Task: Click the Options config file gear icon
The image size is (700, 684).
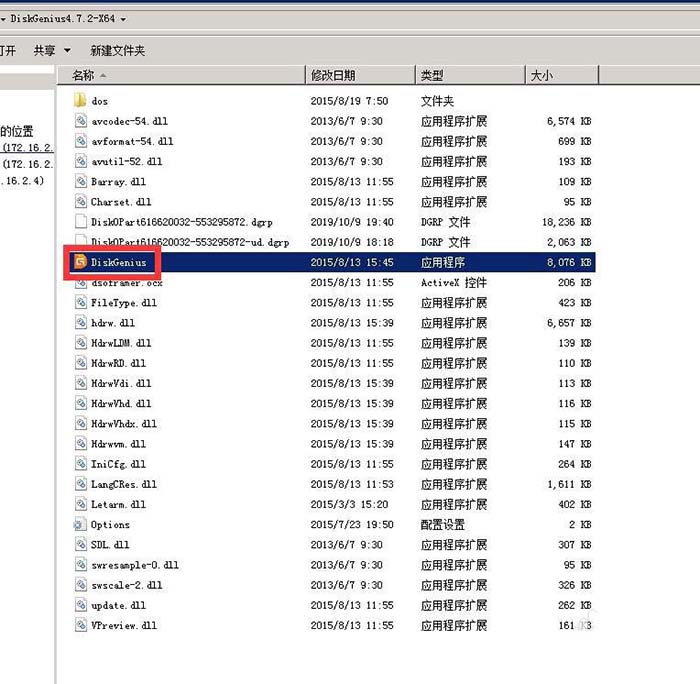Action: point(79,524)
